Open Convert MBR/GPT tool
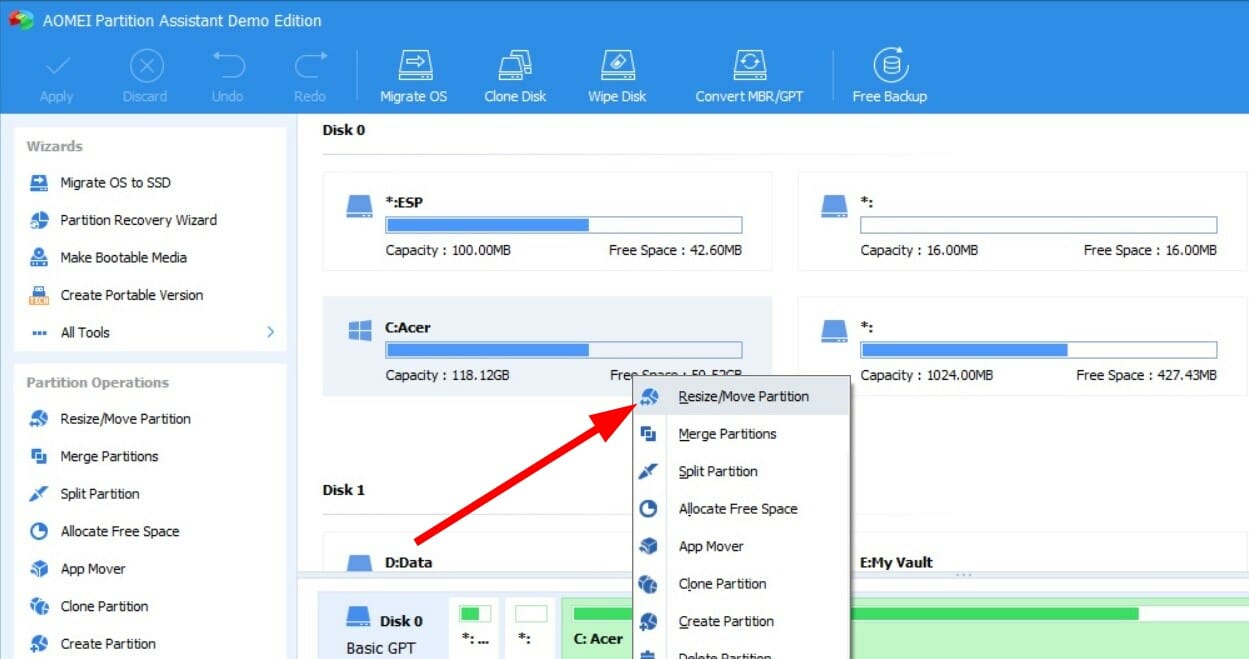 click(750, 77)
